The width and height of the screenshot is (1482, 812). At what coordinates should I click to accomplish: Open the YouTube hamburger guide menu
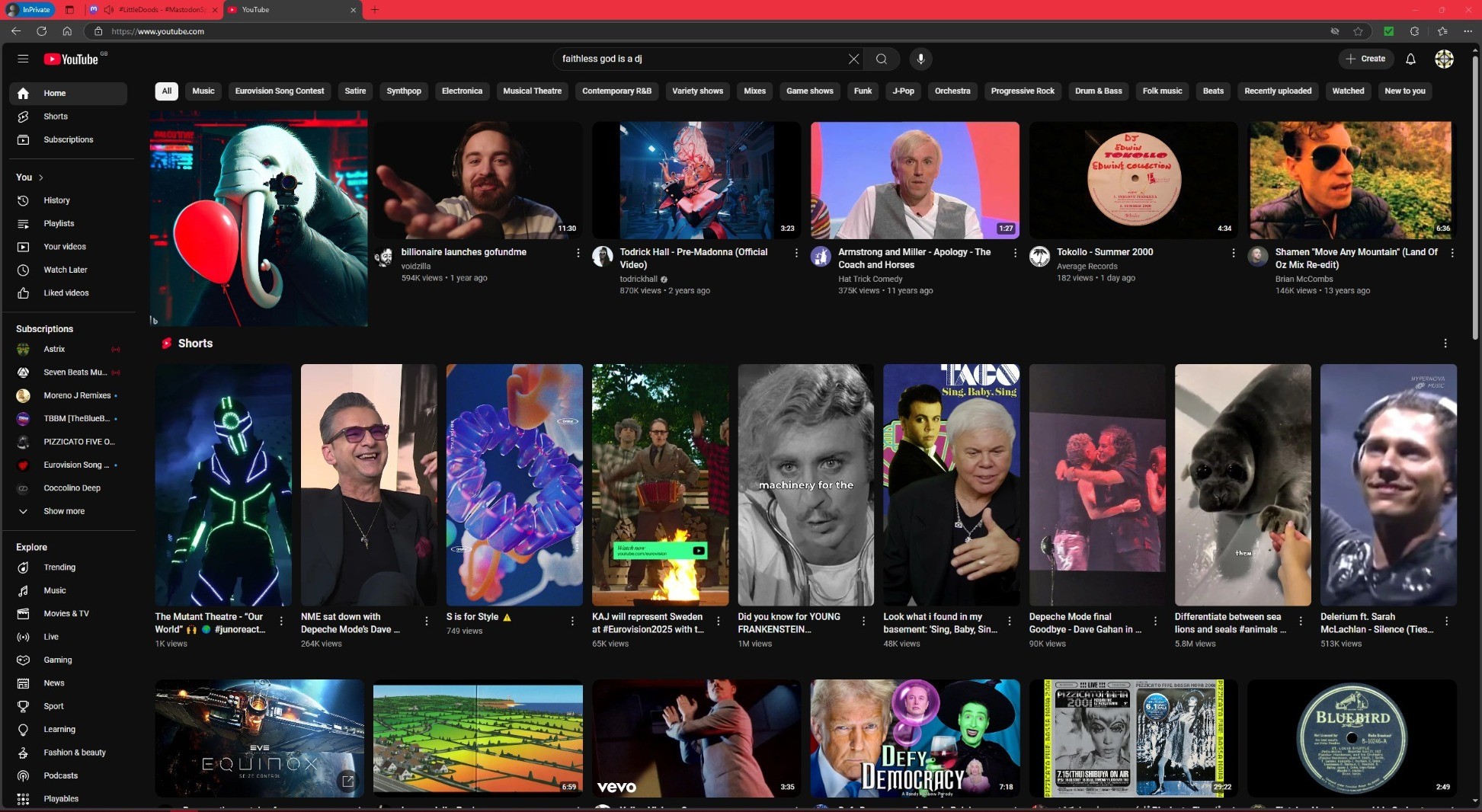point(23,59)
